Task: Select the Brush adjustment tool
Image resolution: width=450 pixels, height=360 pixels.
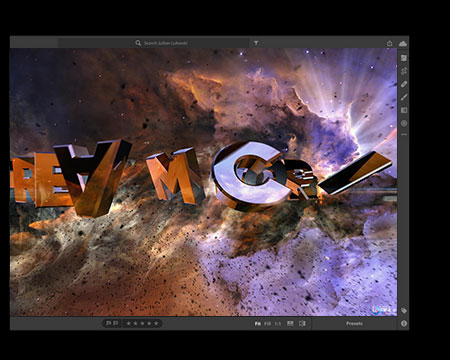Action: 404,97
